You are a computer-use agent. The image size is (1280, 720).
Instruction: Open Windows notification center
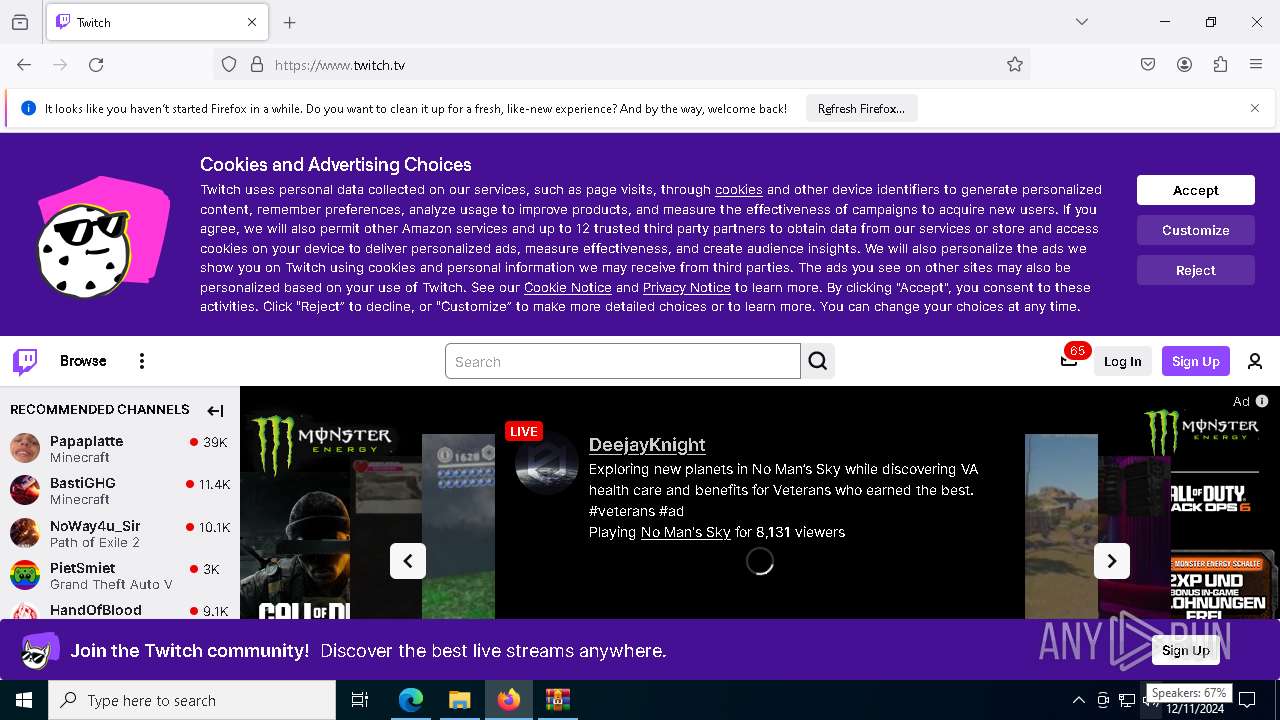[1247, 700]
